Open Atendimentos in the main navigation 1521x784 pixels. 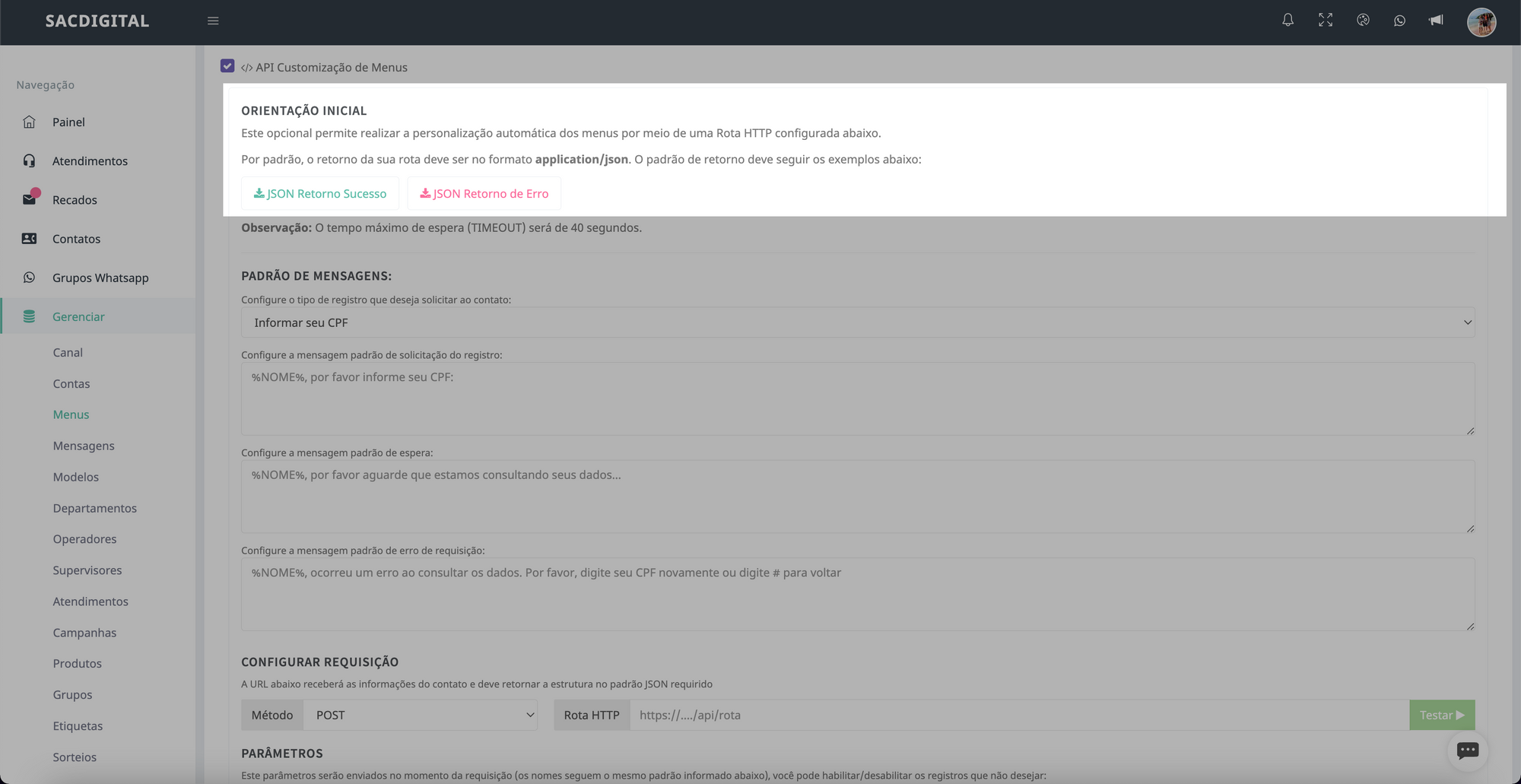pyautogui.click(x=90, y=160)
